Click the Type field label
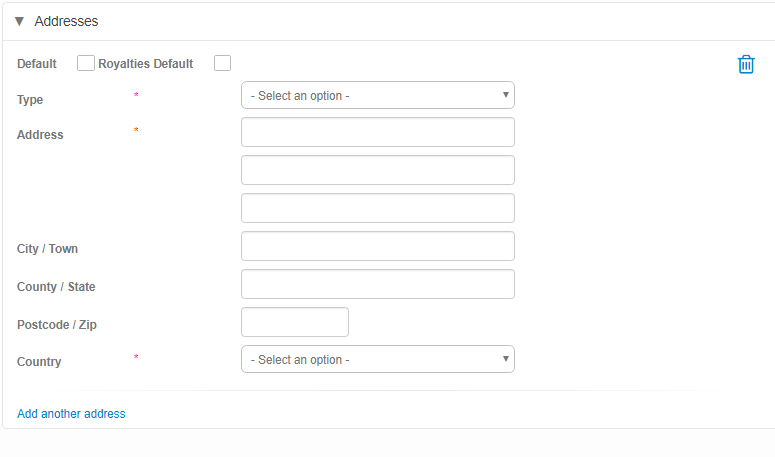This screenshot has height=457, width=775. (x=30, y=100)
